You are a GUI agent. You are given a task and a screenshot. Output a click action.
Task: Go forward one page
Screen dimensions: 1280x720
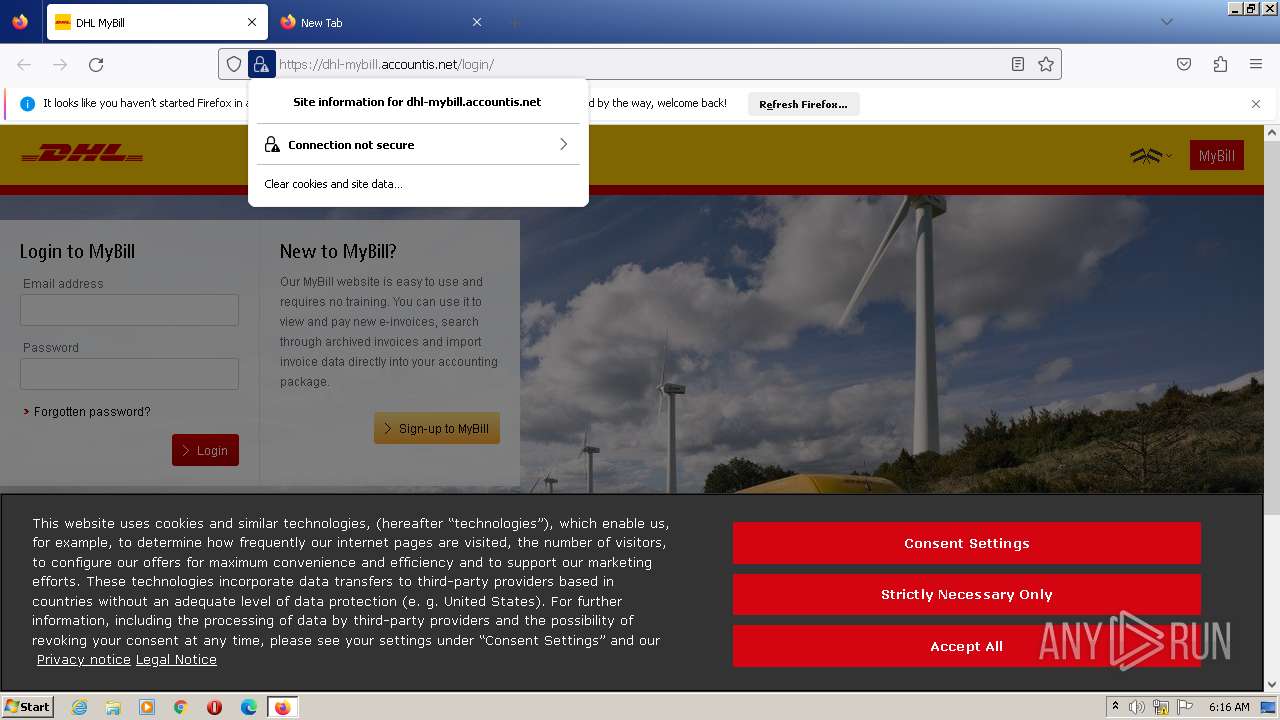[60, 64]
